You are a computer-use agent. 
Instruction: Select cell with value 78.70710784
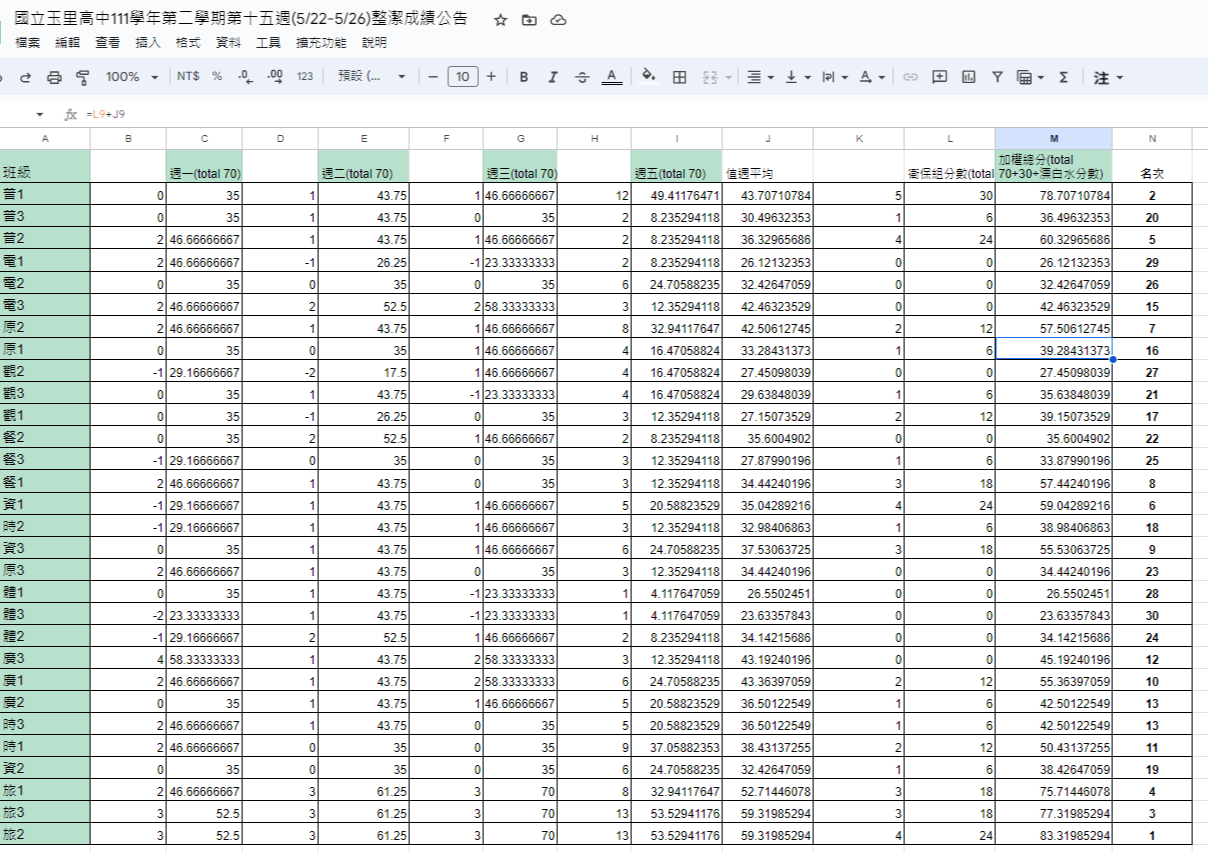pos(1053,196)
